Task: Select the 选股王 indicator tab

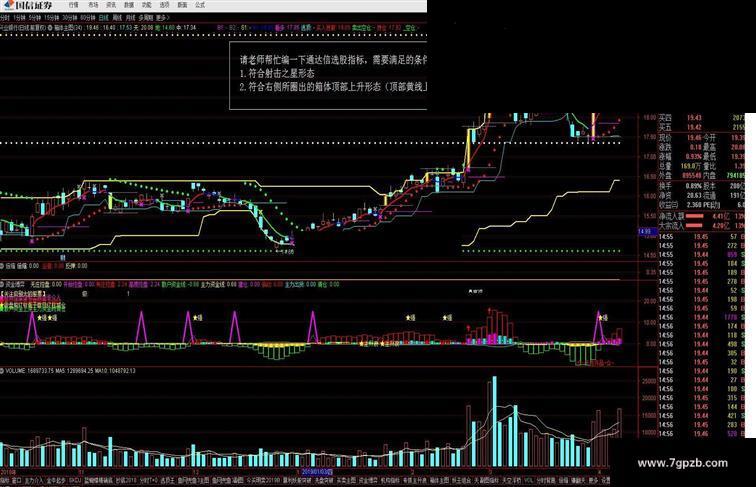Action: 167,481
